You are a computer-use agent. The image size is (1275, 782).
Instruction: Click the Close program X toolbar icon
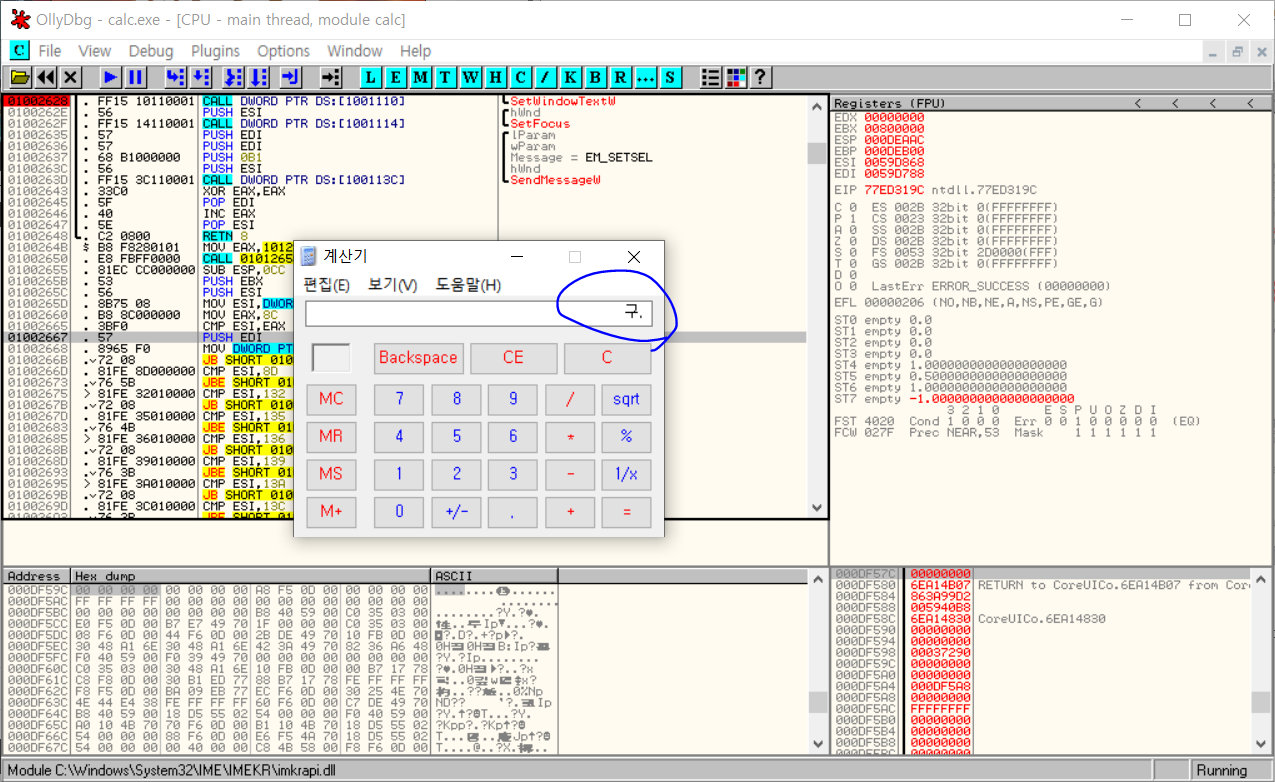coord(71,77)
